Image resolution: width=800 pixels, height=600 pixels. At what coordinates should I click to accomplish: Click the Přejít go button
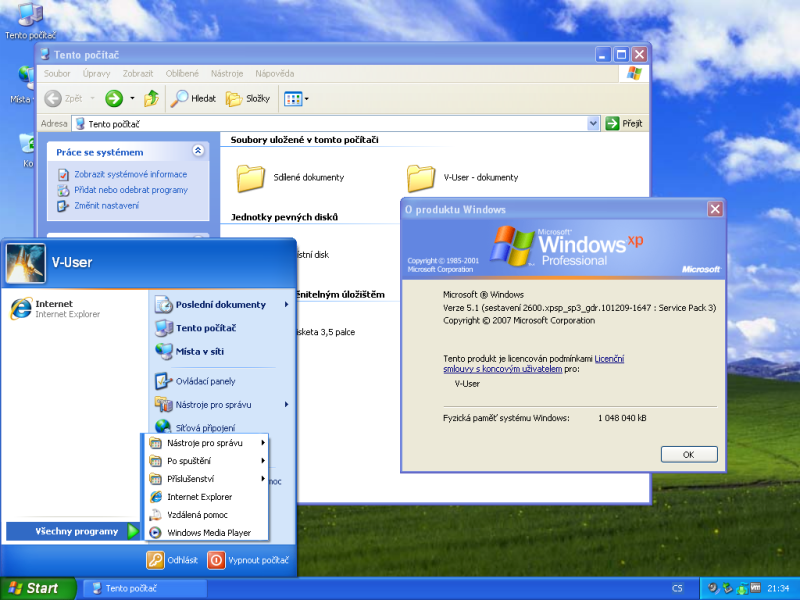(624, 123)
